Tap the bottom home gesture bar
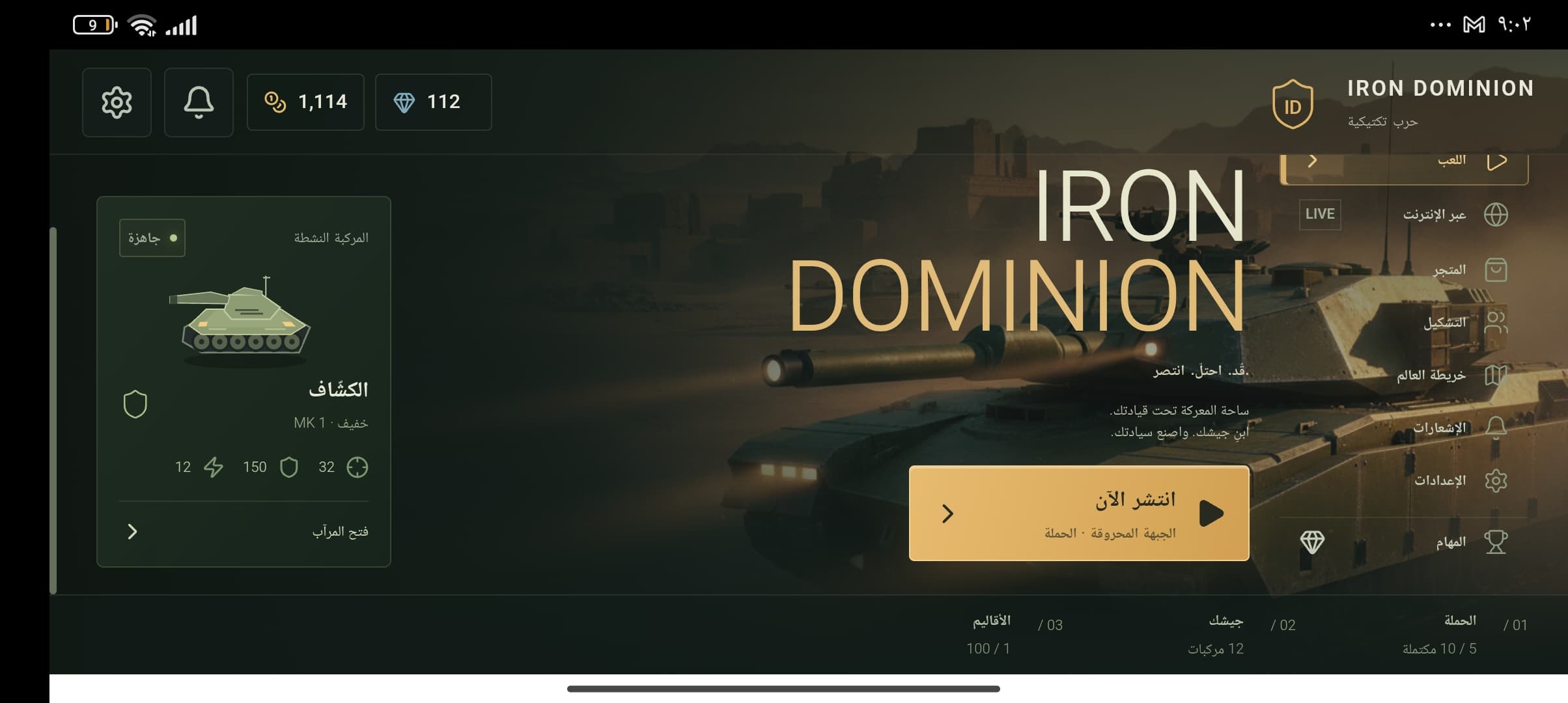 783,689
